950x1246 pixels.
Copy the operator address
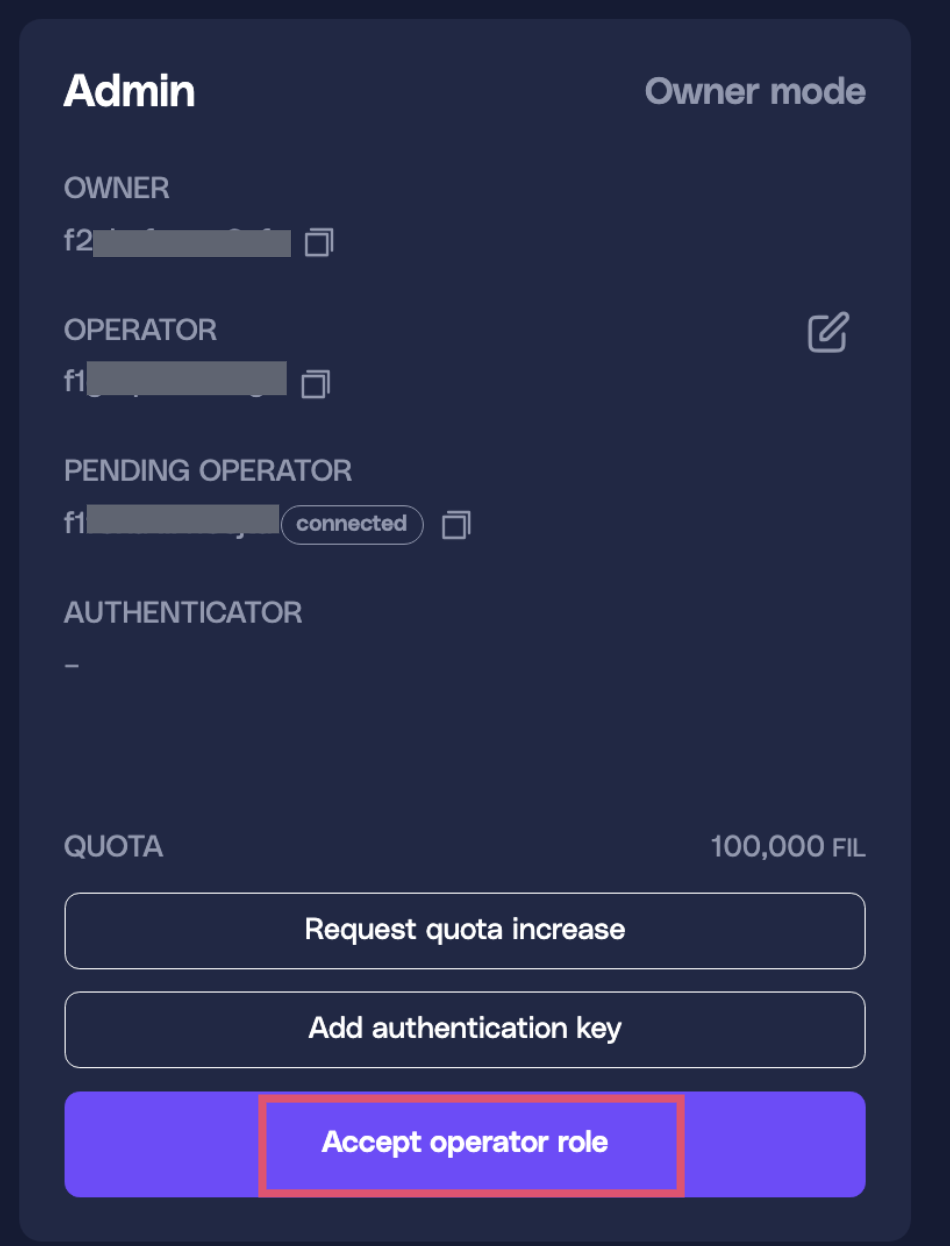point(316,384)
